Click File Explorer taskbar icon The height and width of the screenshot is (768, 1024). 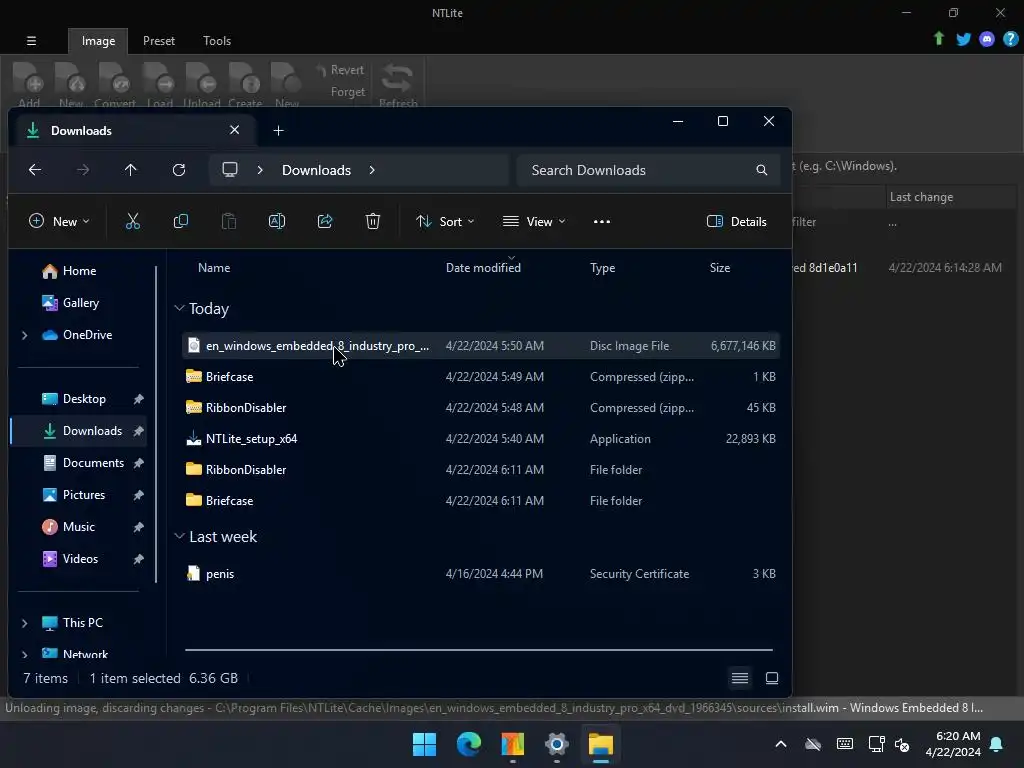(601, 744)
